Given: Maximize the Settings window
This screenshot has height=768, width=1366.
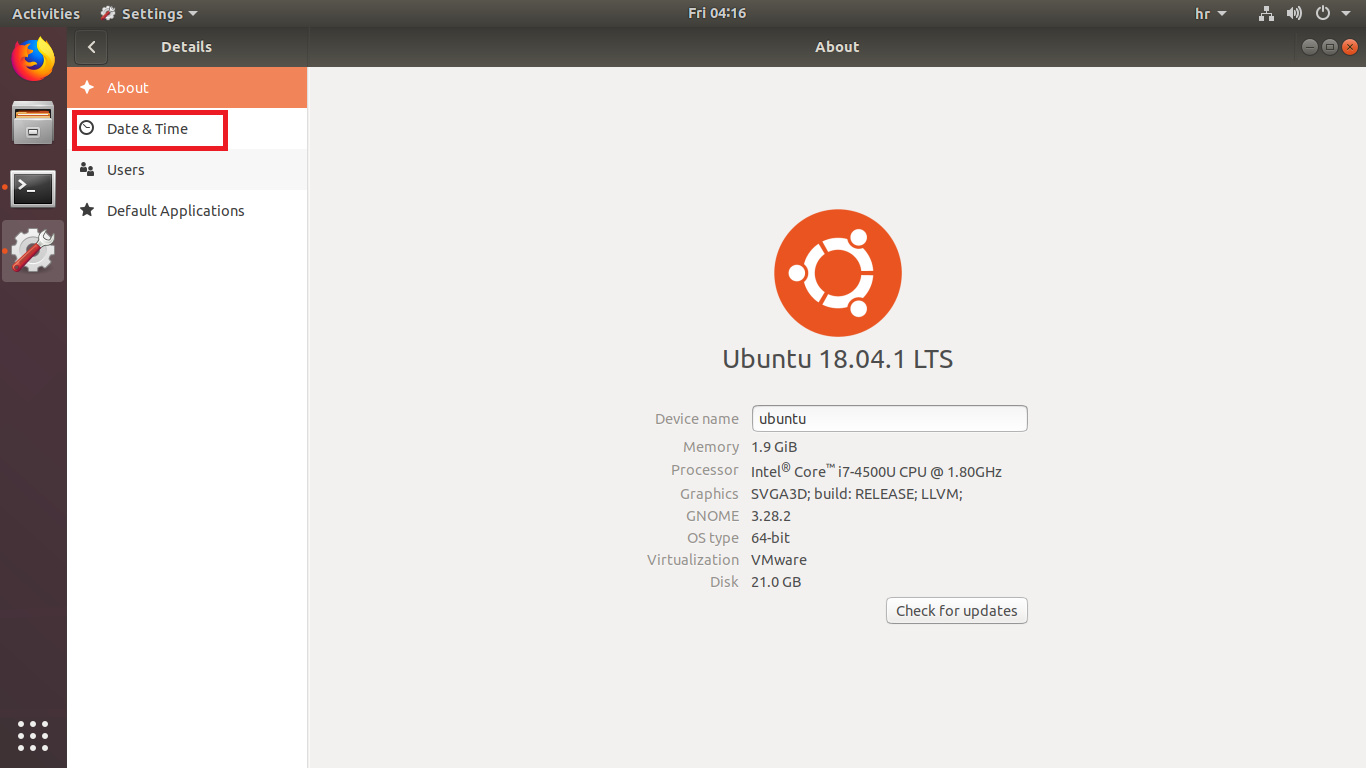Looking at the screenshot, I should pos(1329,47).
